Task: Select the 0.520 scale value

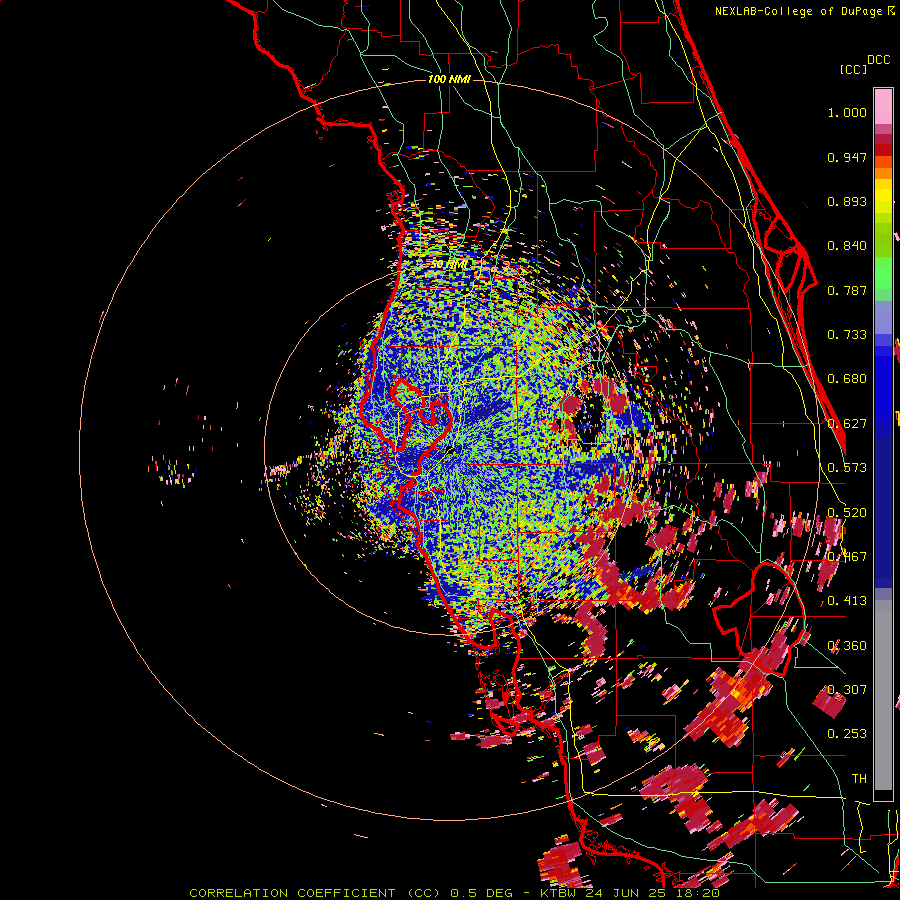Action: (847, 512)
